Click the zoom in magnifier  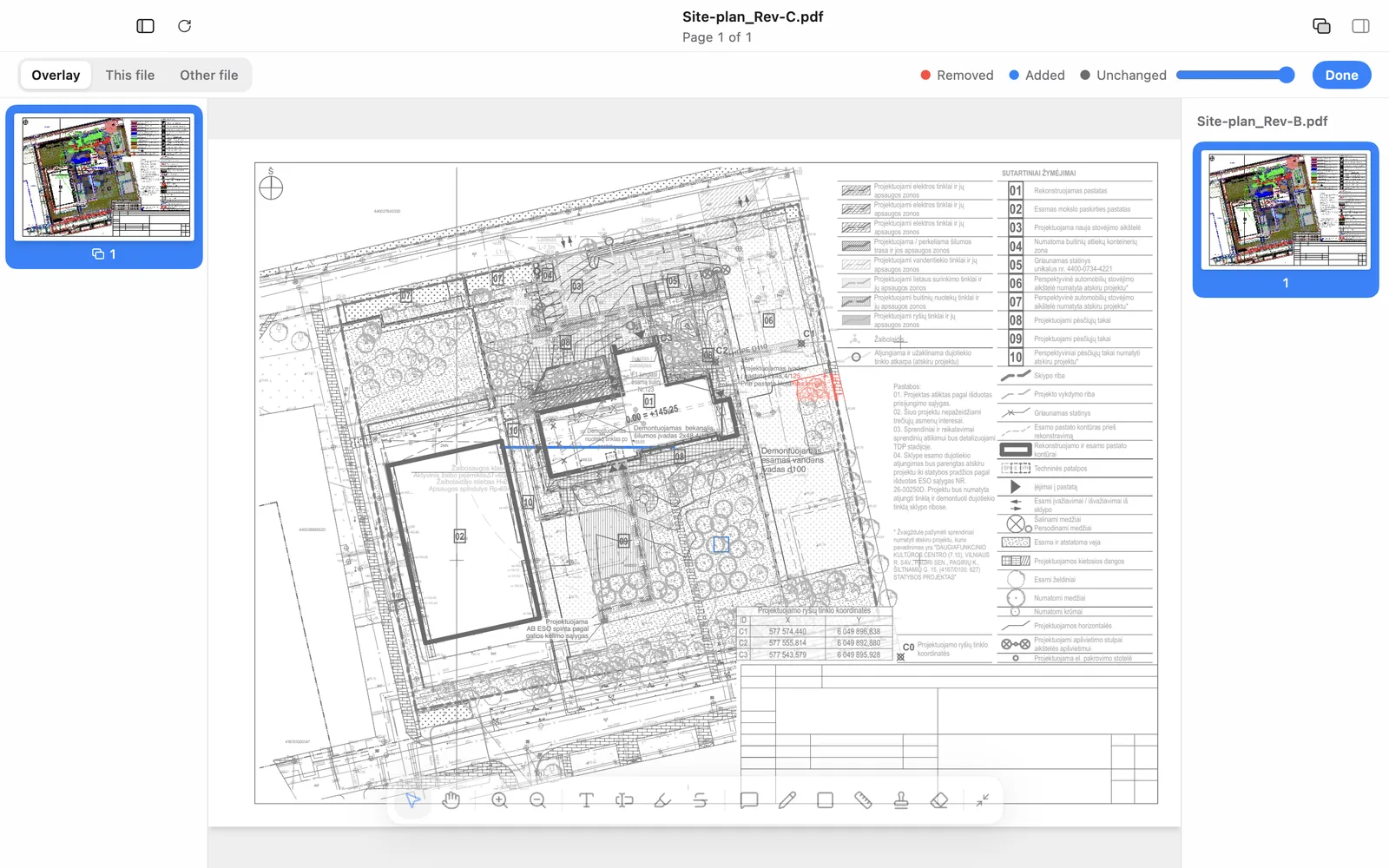click(x=499, y=800)
